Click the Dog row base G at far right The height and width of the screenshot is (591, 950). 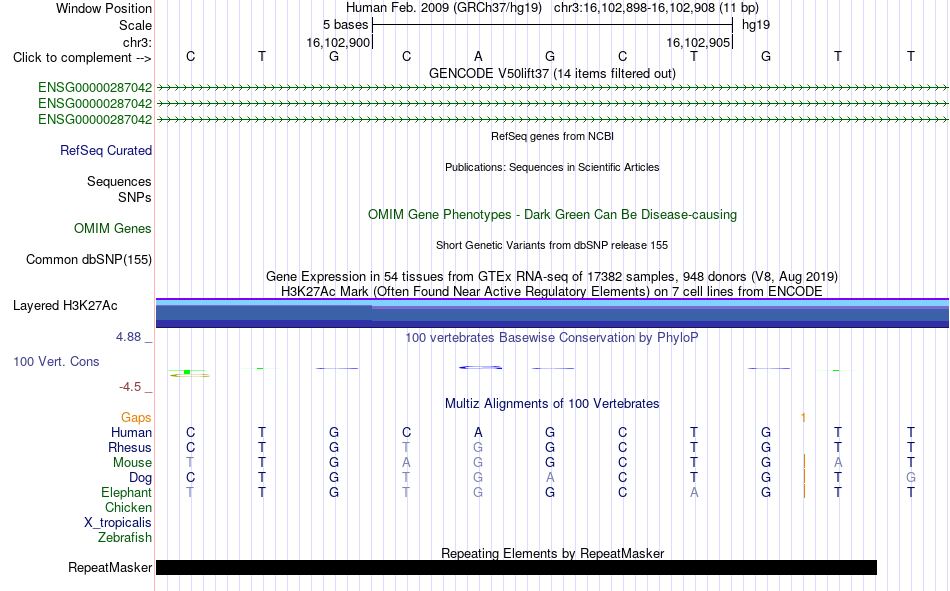[x=911, y=478]
